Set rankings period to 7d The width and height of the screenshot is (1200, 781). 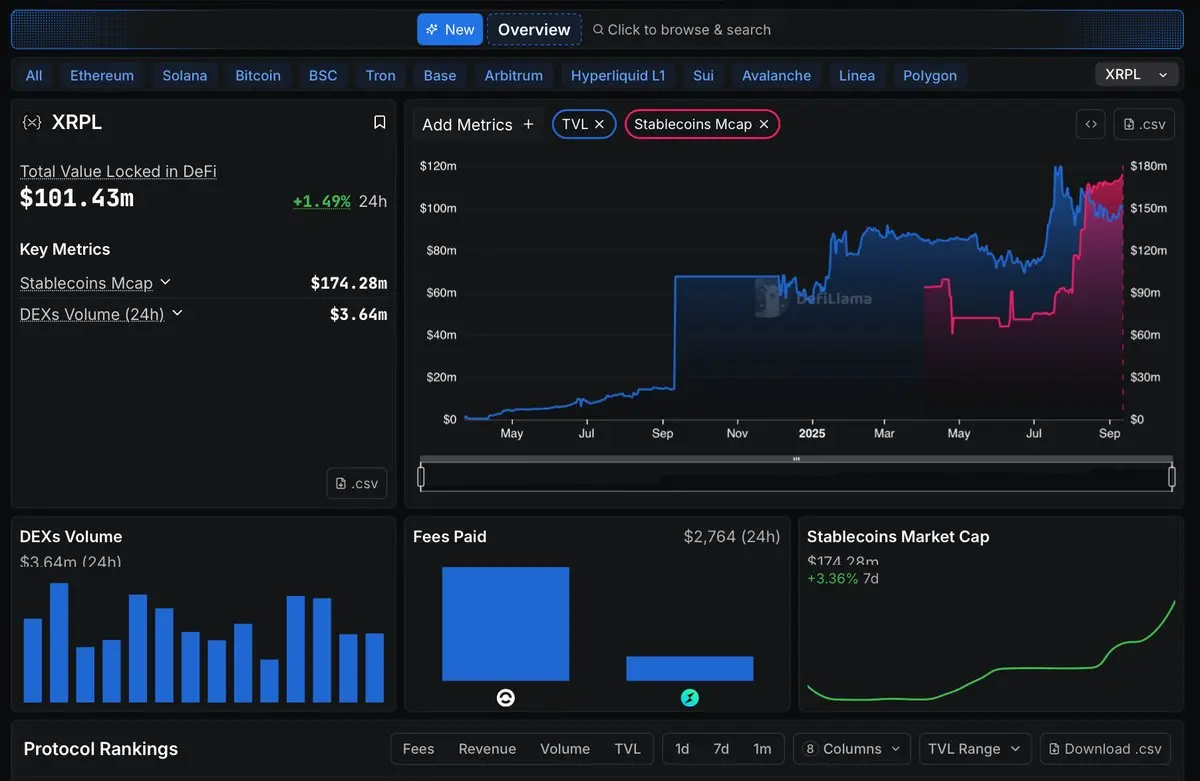(721, 749)
